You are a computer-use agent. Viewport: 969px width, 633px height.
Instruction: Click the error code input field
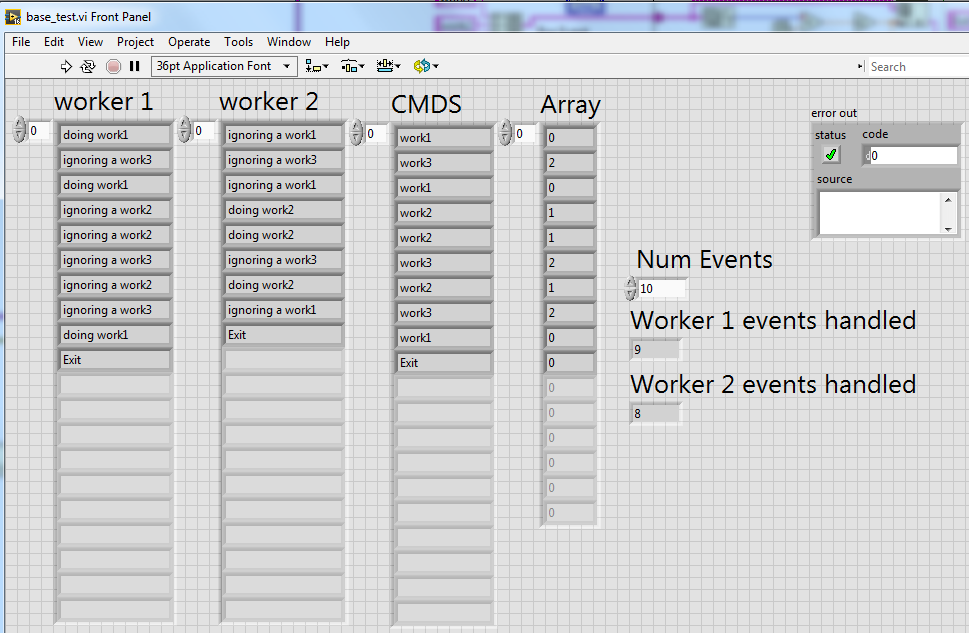click(x=910, y=155)
